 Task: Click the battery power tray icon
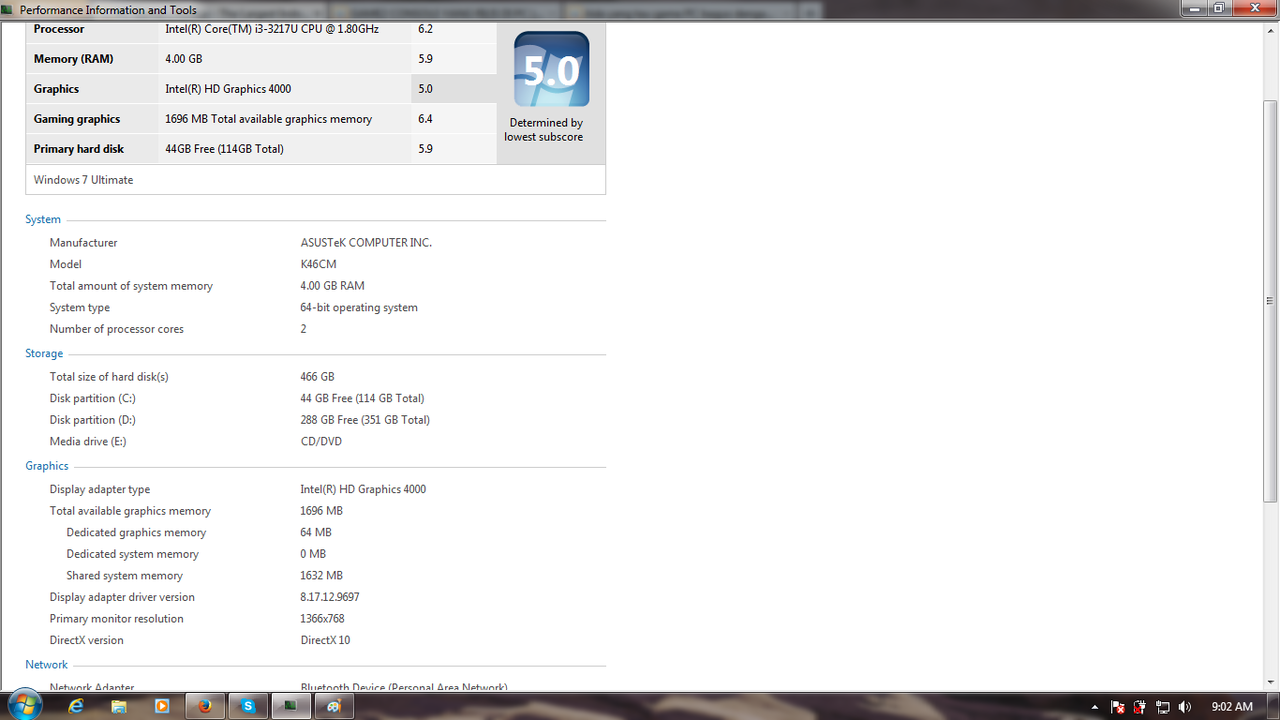tap(1140, 707)
